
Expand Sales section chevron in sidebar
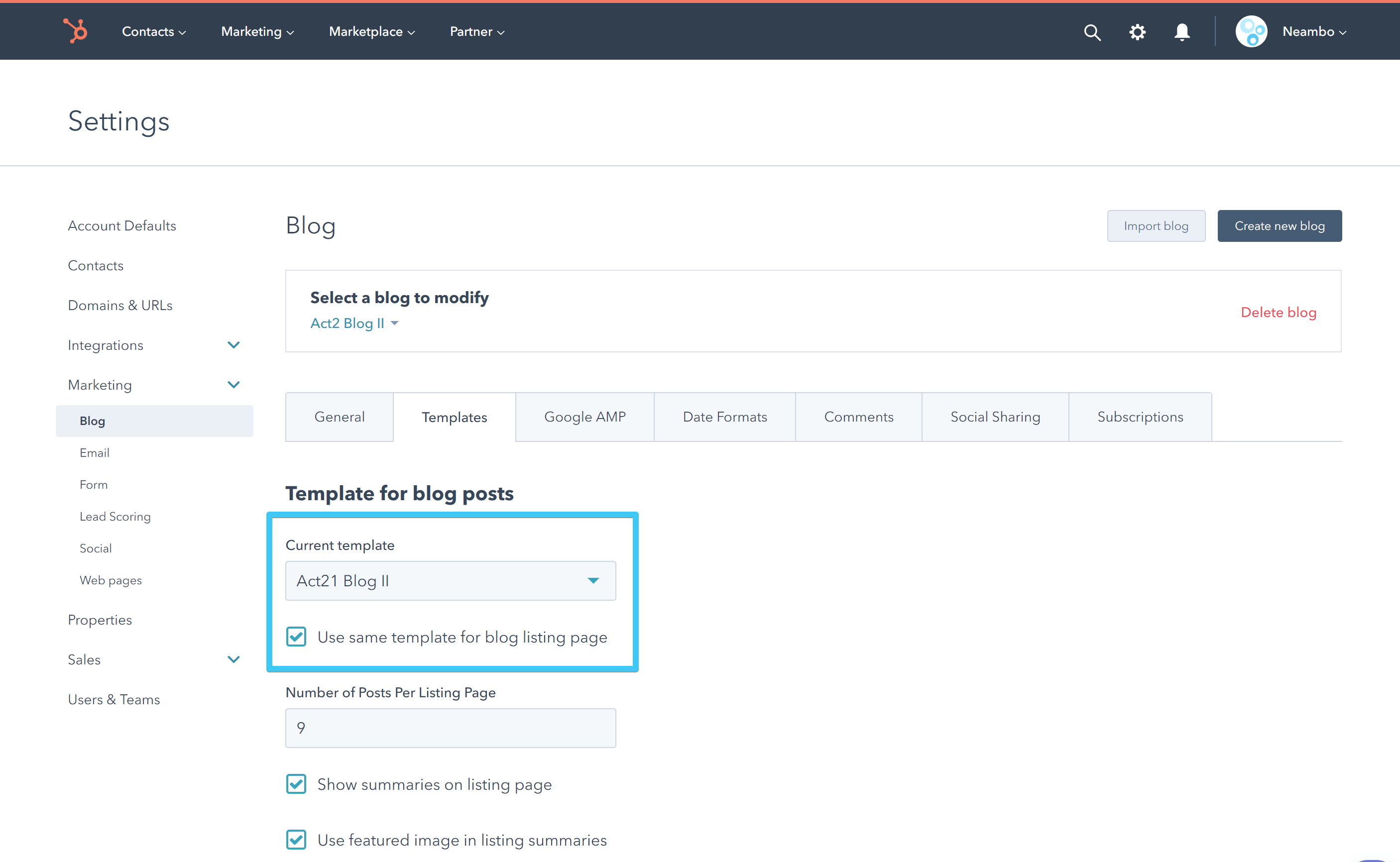[x=233, y=659]
